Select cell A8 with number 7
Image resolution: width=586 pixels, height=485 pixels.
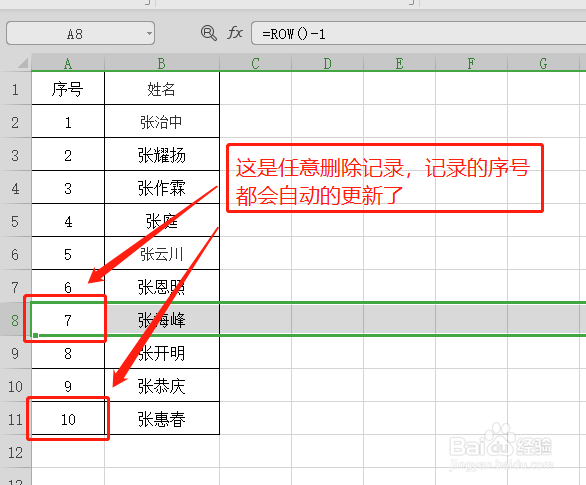68,320
